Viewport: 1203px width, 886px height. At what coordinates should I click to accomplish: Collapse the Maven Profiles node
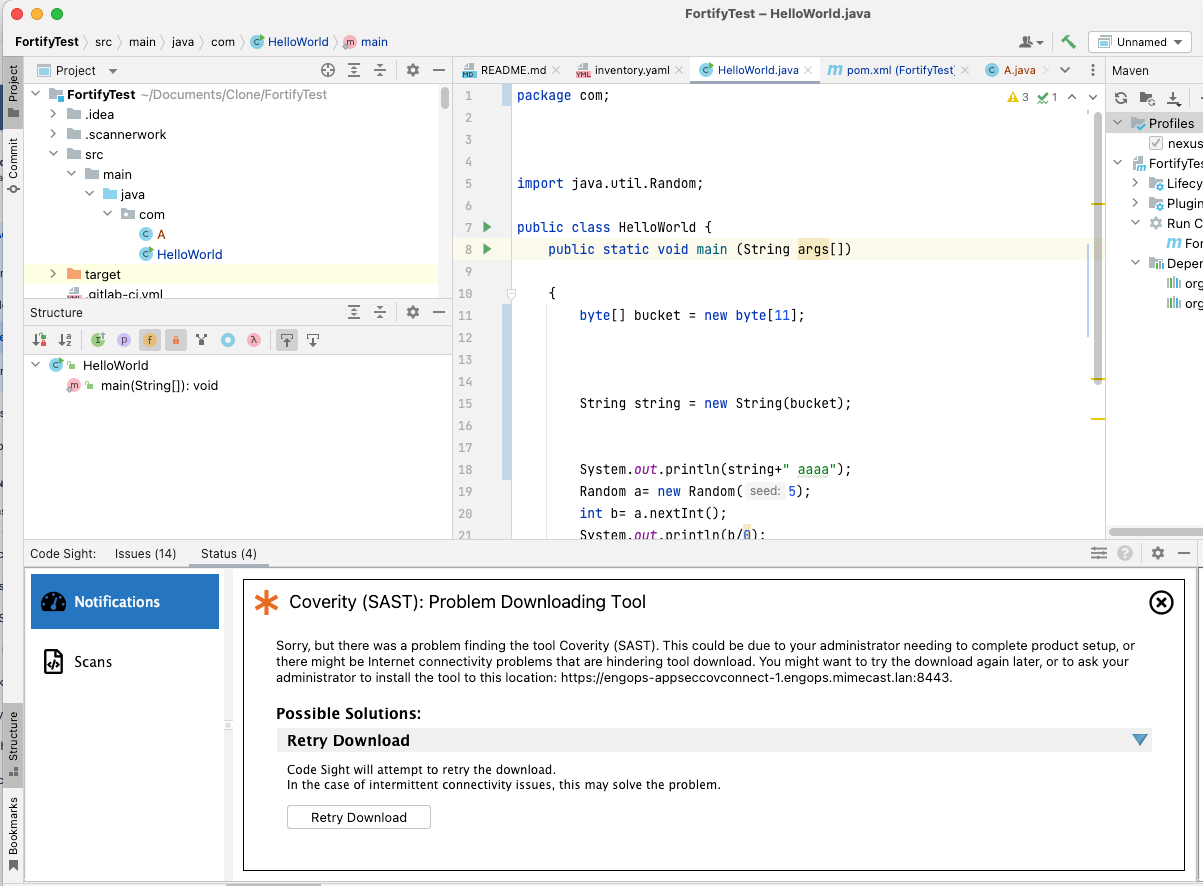tap(1119, 123)
